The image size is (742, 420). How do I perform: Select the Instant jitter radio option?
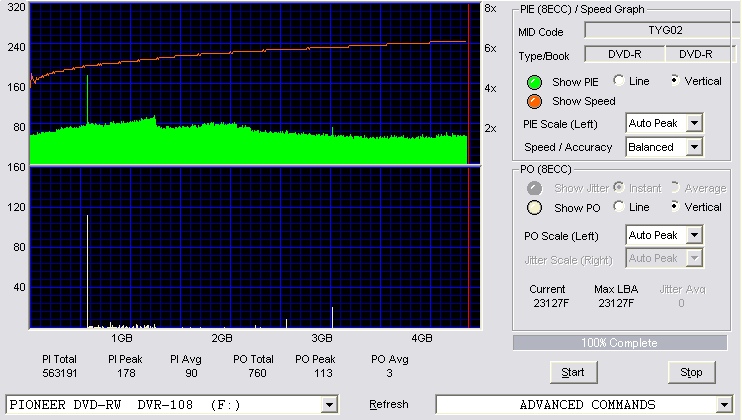pyautogui.click(x=618, y=187)
